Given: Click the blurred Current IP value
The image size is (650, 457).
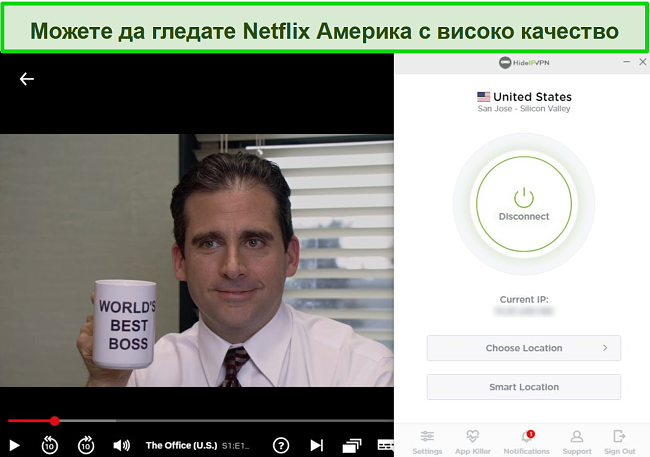Looking at the screenshot, I should pyautogui.click(x=524, y=311).
